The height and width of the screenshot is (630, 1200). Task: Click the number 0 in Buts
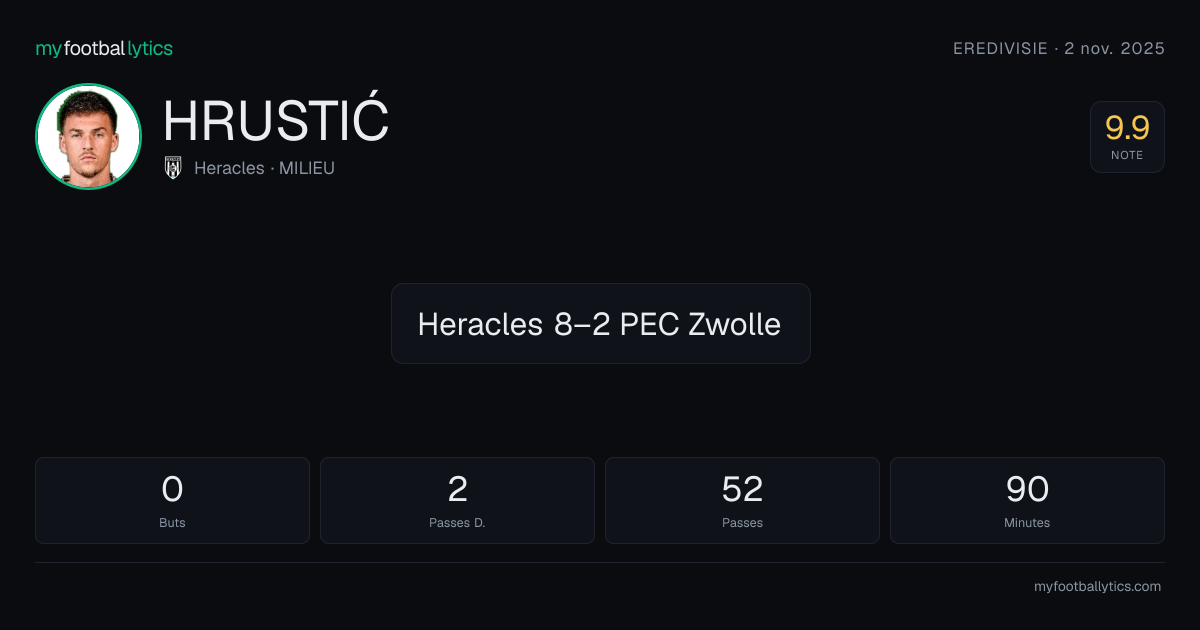tap(172, 489)
